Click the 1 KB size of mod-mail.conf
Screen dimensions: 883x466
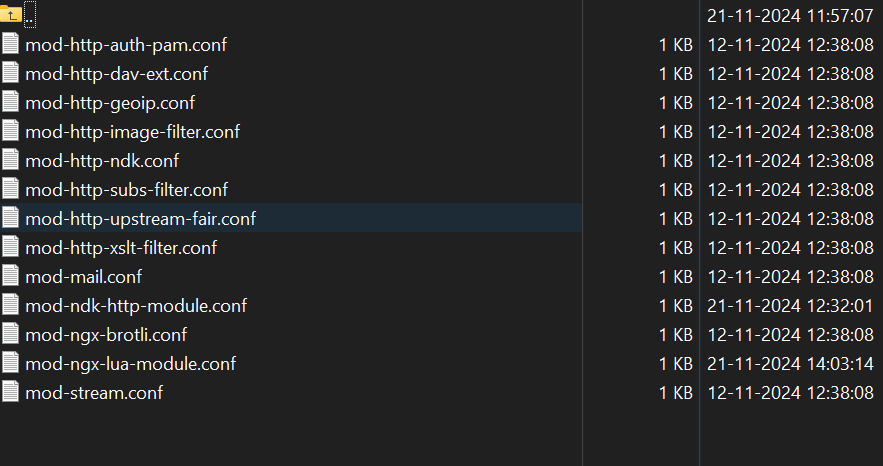pyautogui.click(x=676, y=276)
